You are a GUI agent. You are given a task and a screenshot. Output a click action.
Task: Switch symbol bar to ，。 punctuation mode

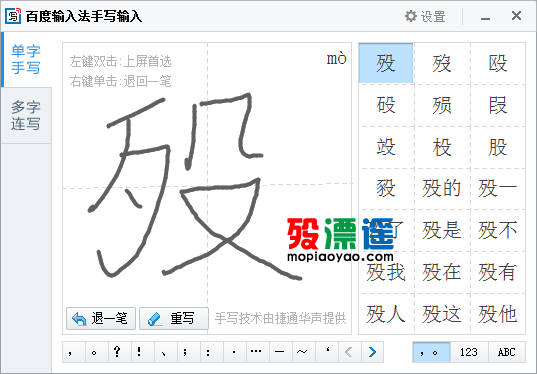(x=431, y=352)
